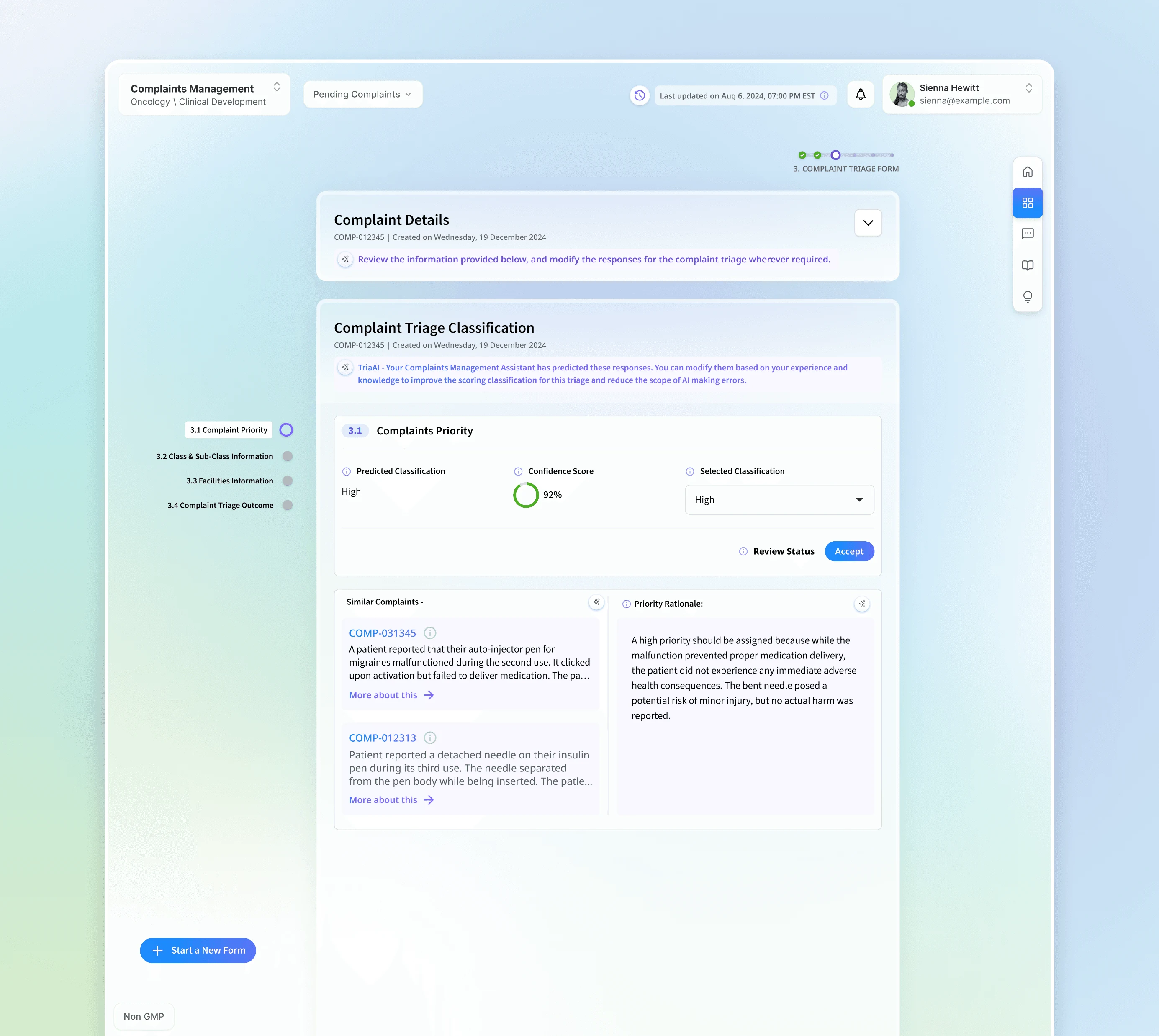The width and height of the screenshot is (1159, 1036).
Task: Open the Selected Classification High dropdown
Action: click(x=779, y=500)
